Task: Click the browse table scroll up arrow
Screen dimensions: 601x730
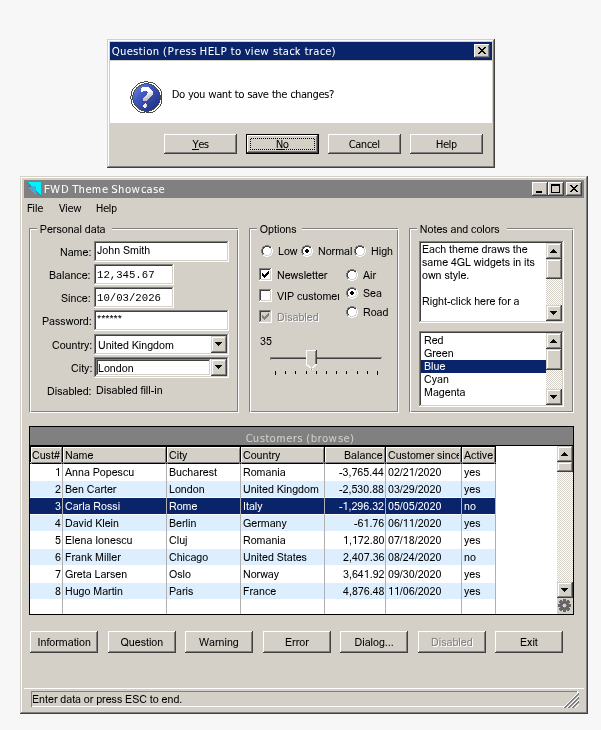Action: 564,454
